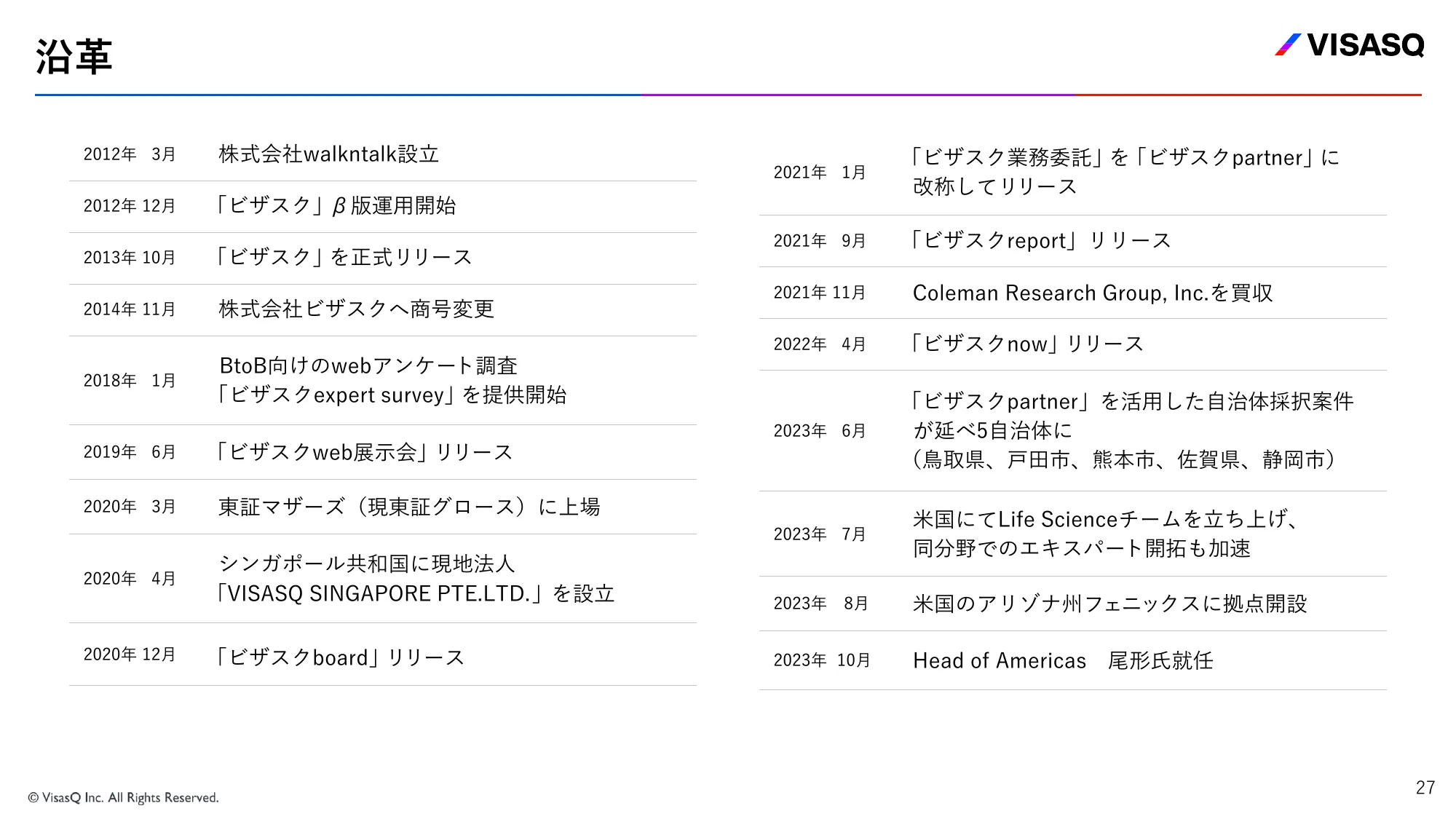This screenshot has width=1456, height=819.
Task: Click the date 2020年 3月
Action: (130, 507)
